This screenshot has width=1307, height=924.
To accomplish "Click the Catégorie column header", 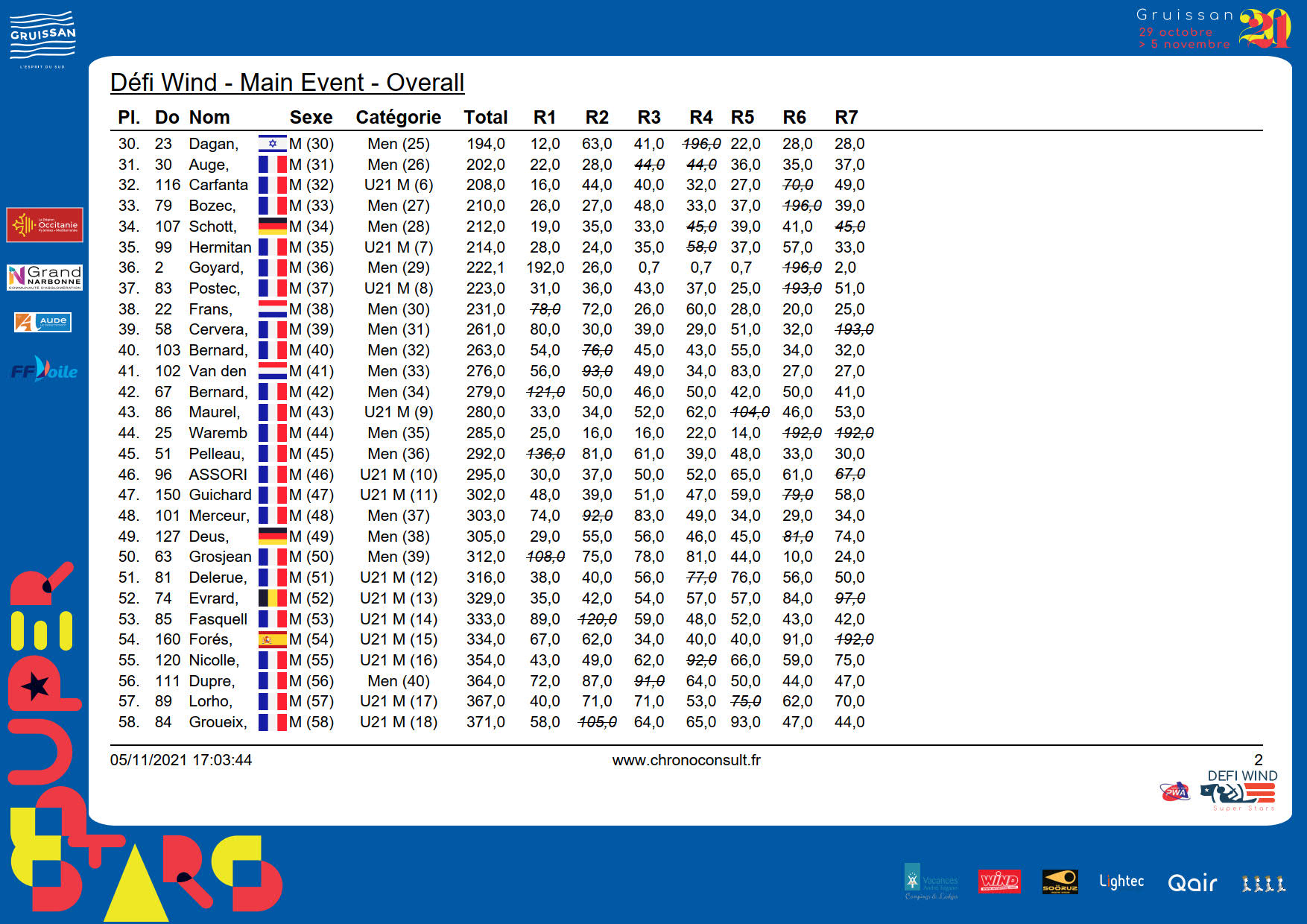I will 399,118.
